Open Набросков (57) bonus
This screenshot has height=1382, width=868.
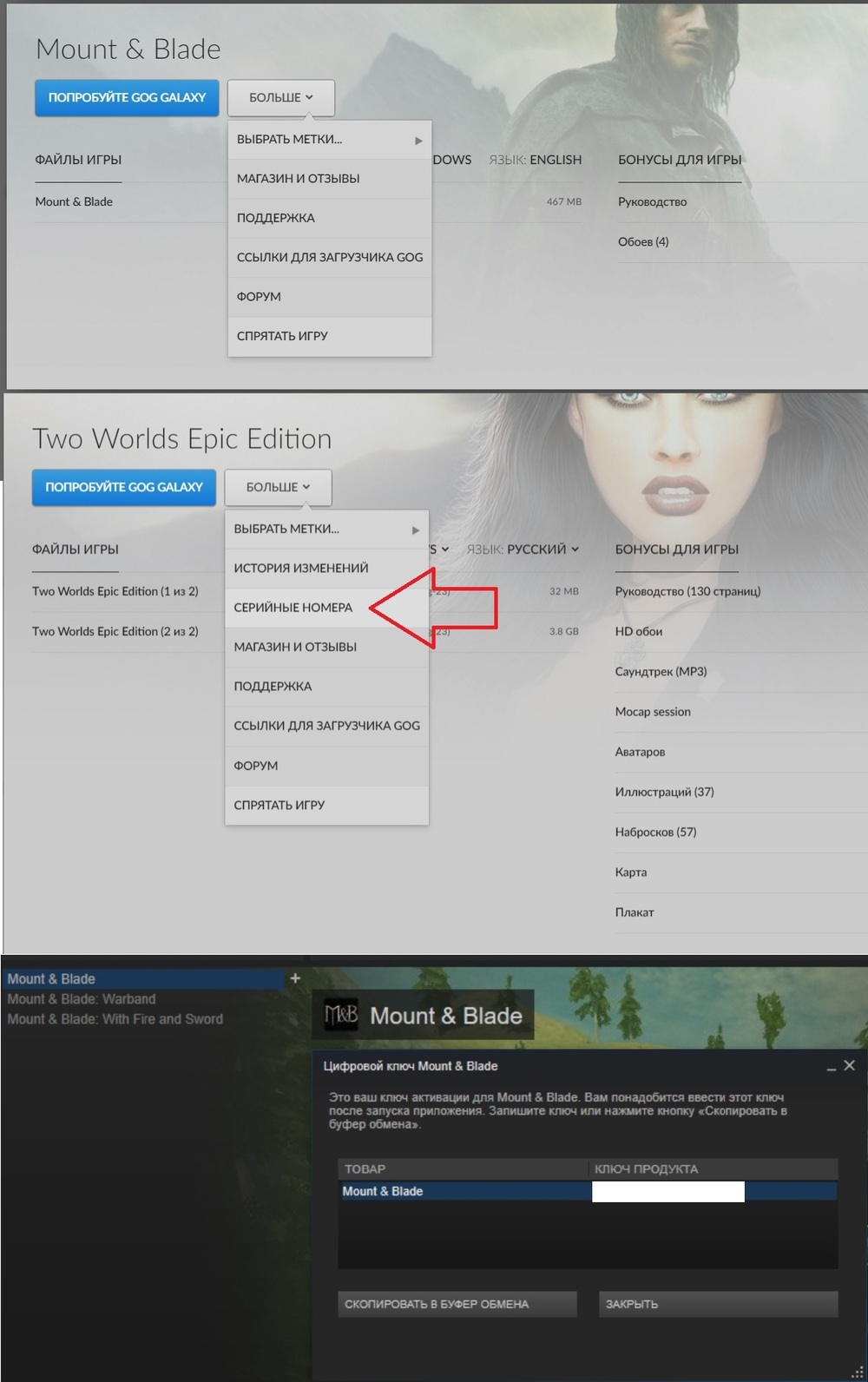[655, 832]
